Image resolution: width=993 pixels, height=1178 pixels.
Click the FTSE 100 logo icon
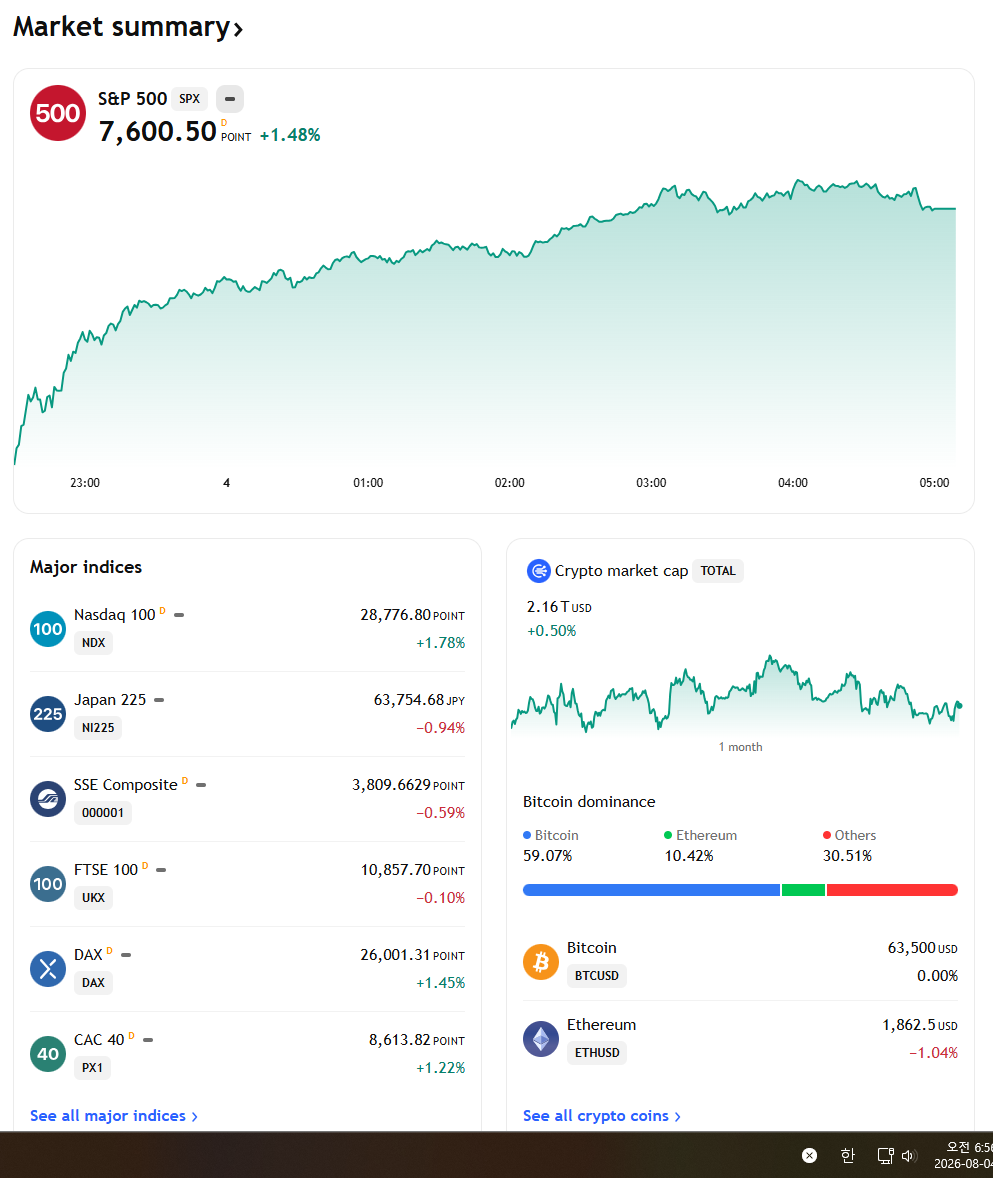[x=48, y=884]
